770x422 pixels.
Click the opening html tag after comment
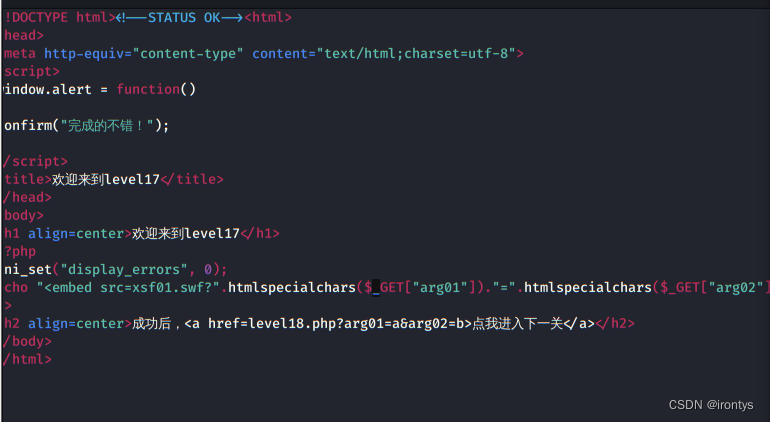pyautogui.click(x=268, y=18)
